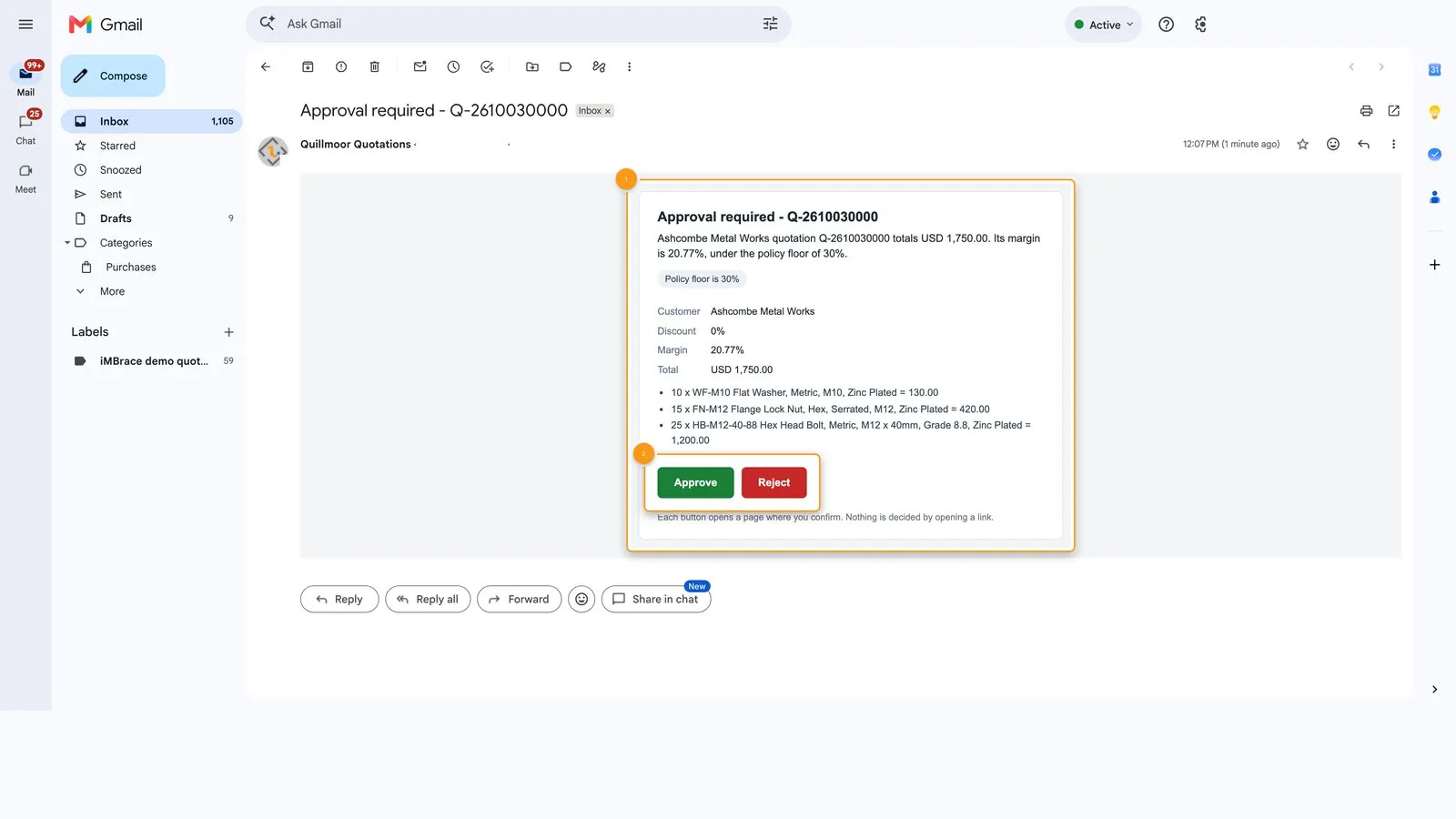The height and width of the screenshot is (819, 1456).
Task: Open Gmail settings gear
Action: point(1200,25)
